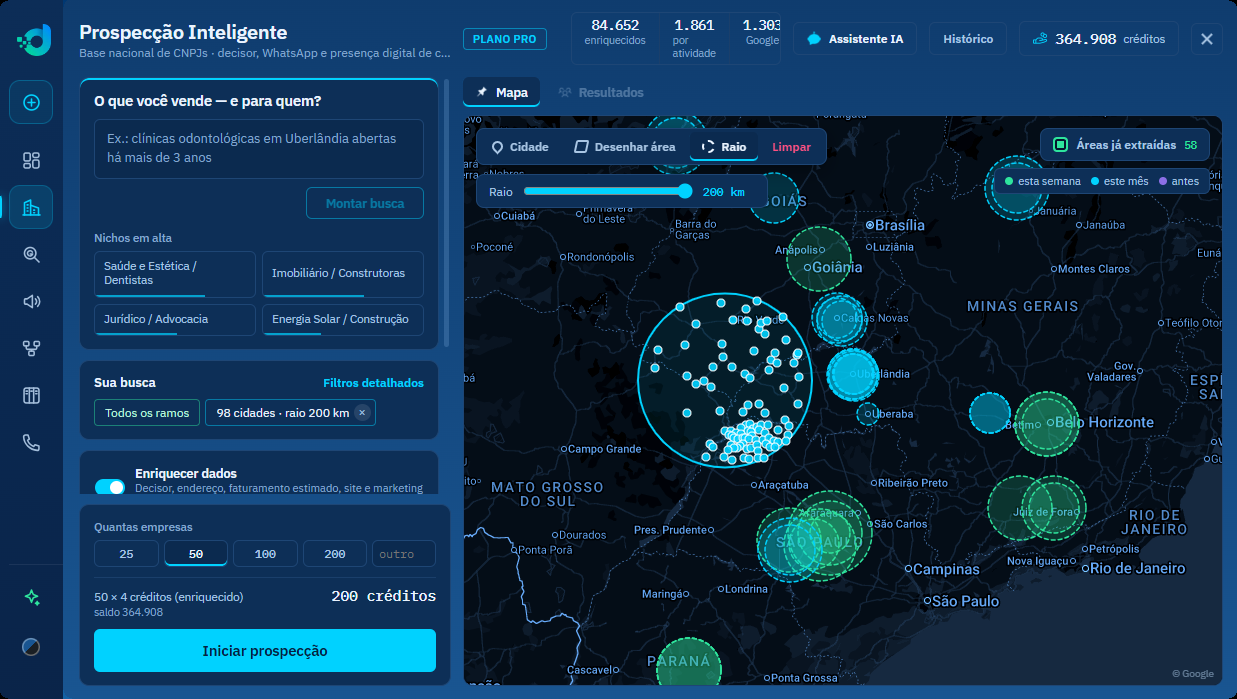The image size is (1237, 699).
Task: Click esta semana legend entry
Action: (x=1043, y=181)
